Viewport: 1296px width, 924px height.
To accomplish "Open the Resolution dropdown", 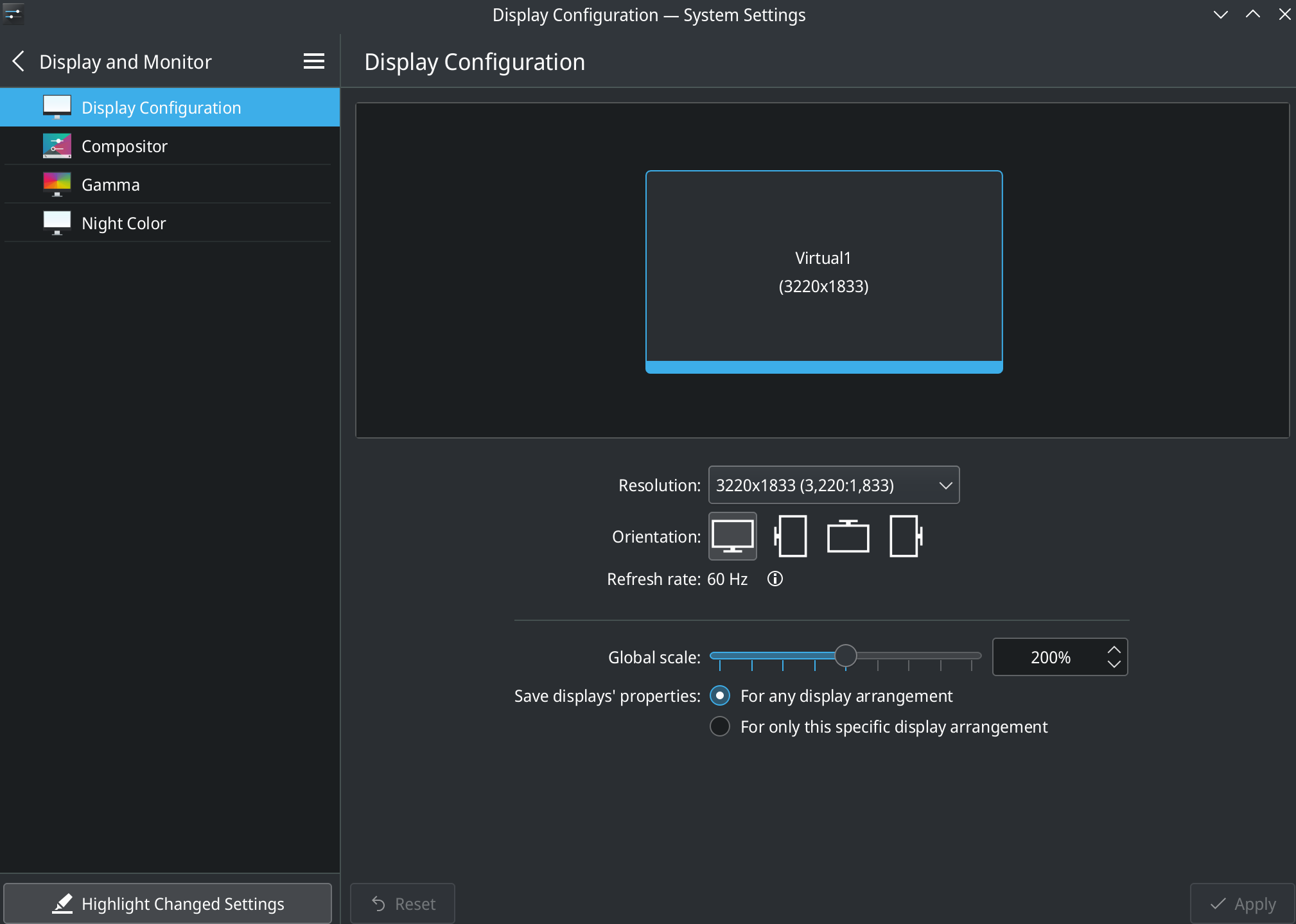I will click(x=833, y=485).
